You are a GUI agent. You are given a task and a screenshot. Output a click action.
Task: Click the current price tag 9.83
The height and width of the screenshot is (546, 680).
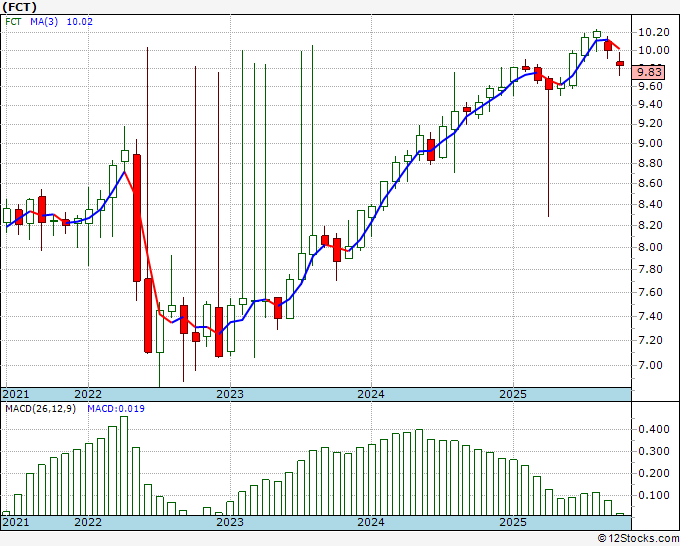pos(649,72)
